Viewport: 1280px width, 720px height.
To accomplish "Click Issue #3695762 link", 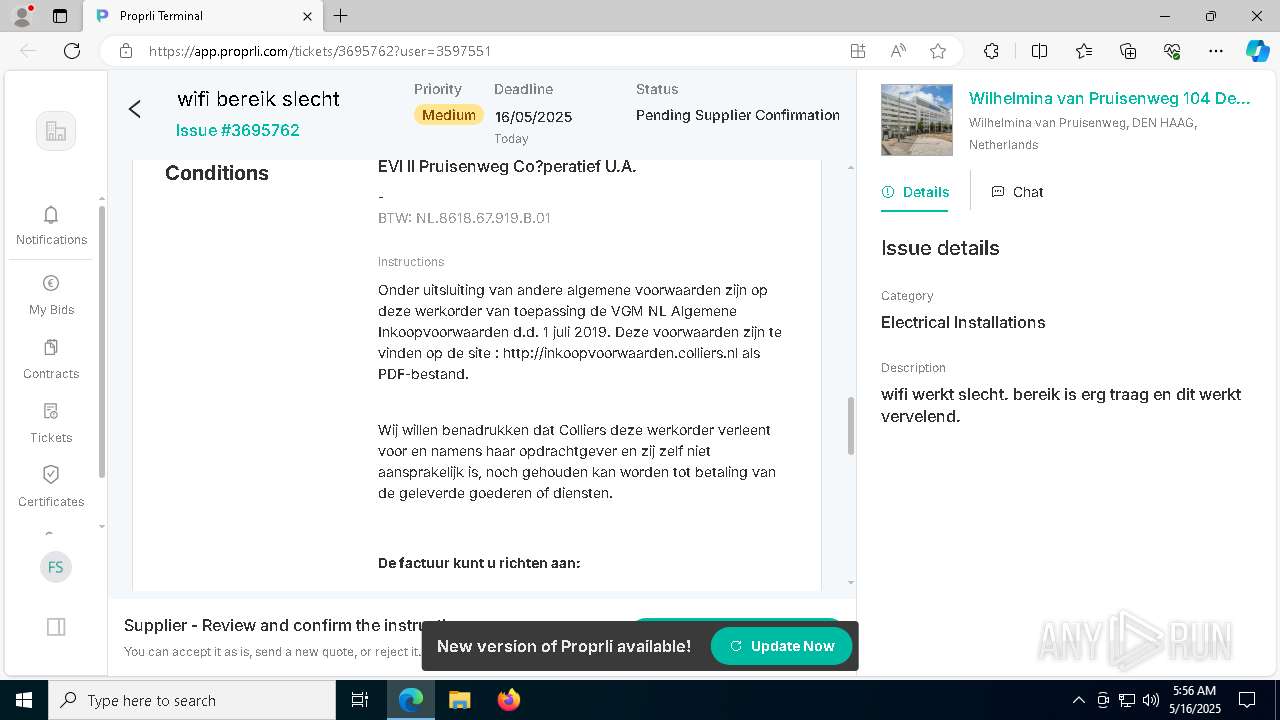I will pyautogui.click(x=237, y=130).
